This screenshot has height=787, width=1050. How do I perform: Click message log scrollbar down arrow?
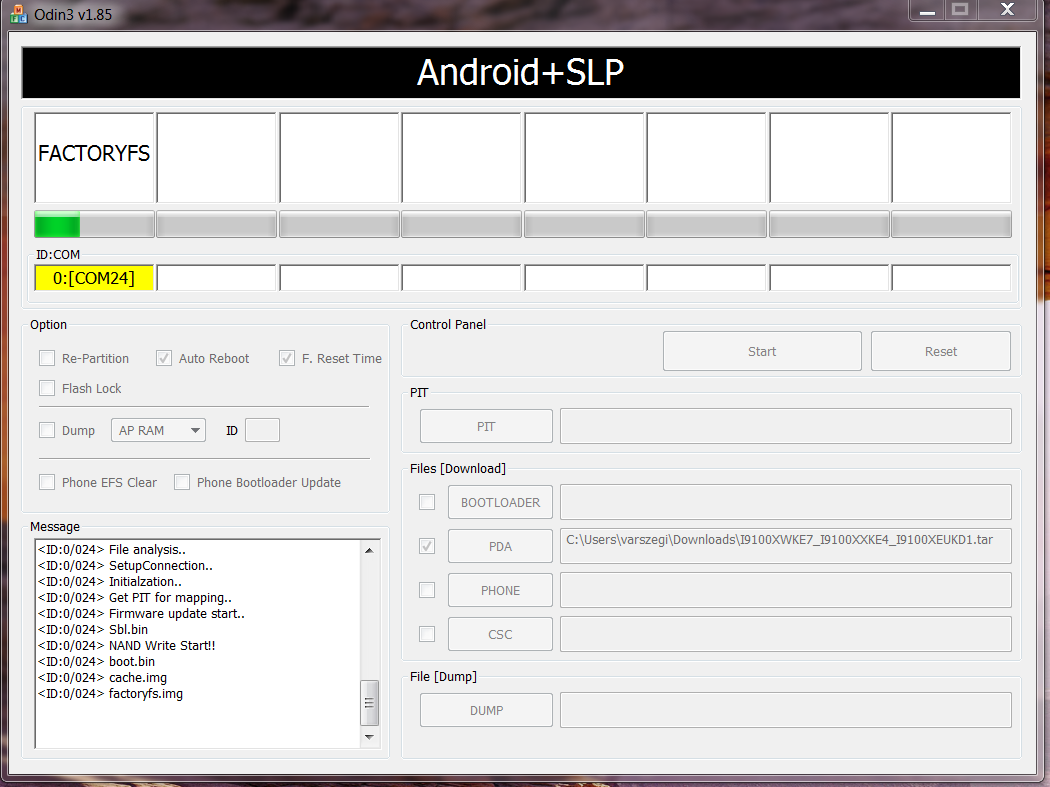pos(370,737)
